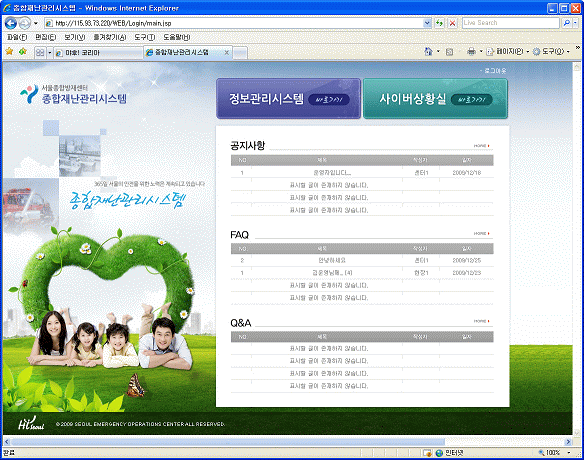
Task: Open the search provider options dropdown
Action: (x=575, y=23)
